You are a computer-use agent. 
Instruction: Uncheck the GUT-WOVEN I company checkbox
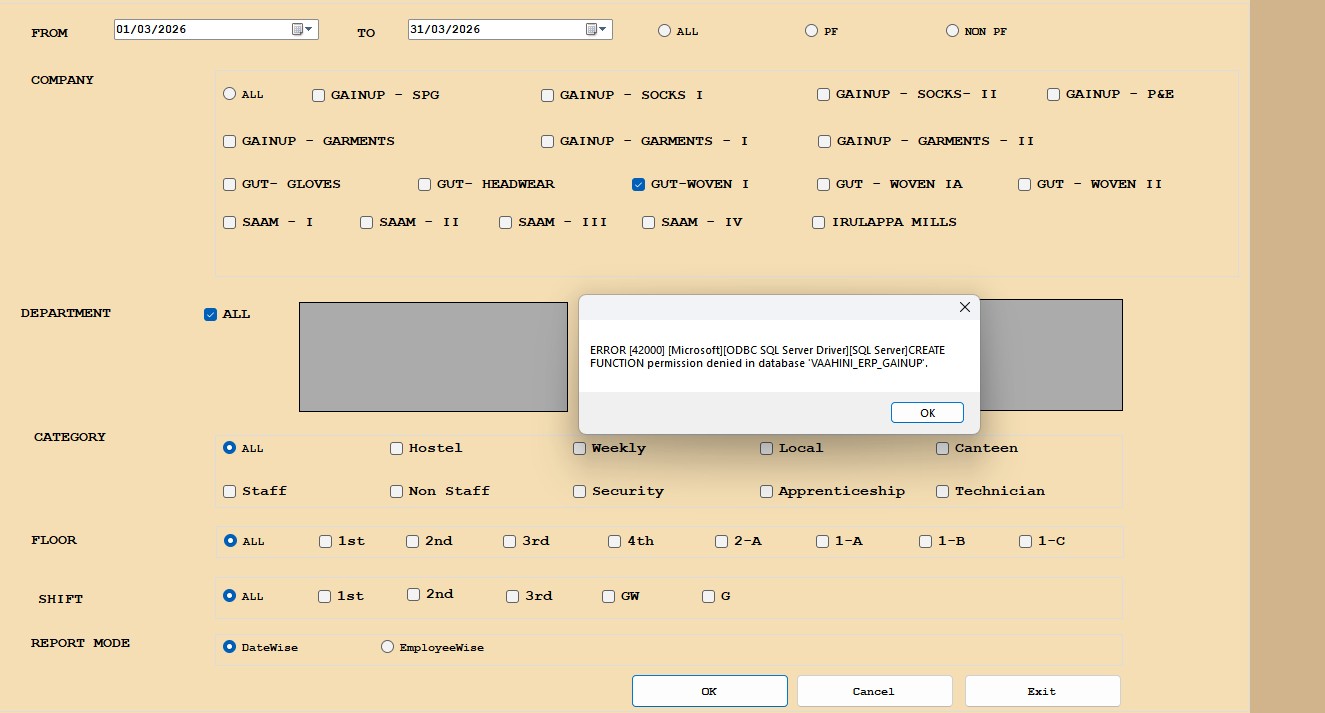click(638, 184)
